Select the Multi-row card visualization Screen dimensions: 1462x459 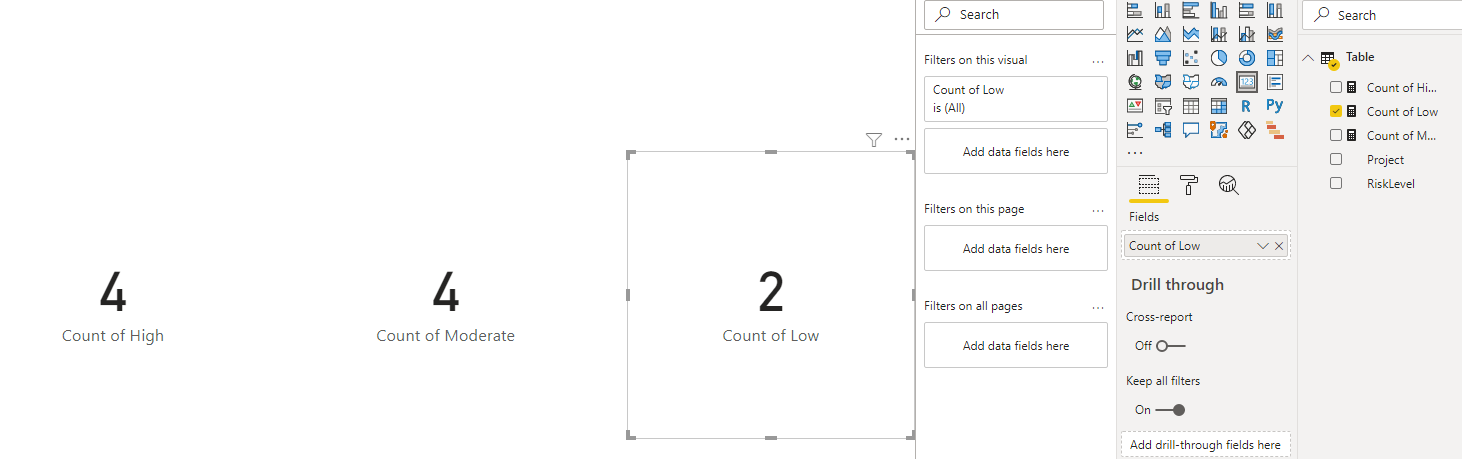(1275, 82)
